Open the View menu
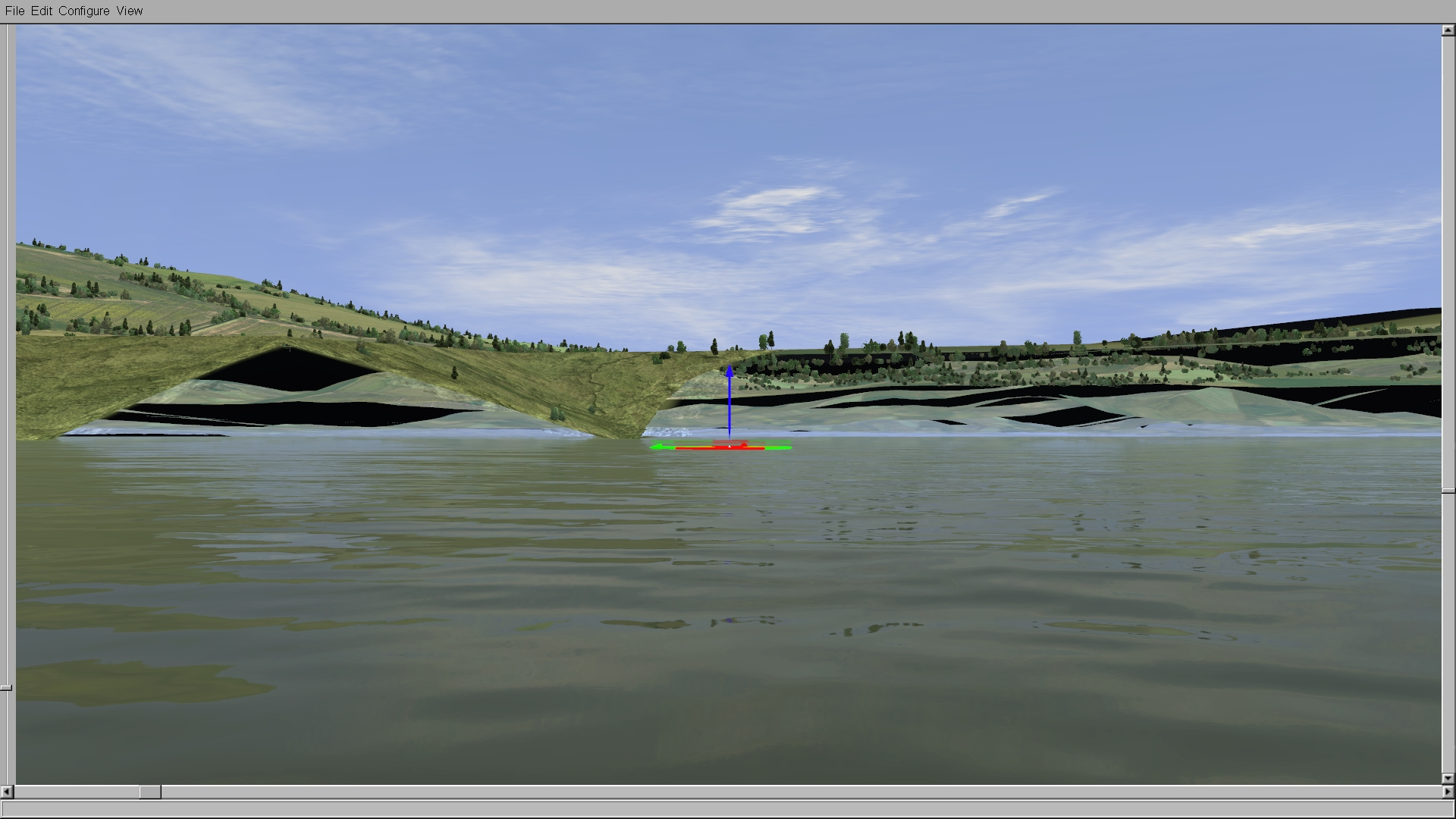Viewport: 1456px width, 819px height. 130,11
